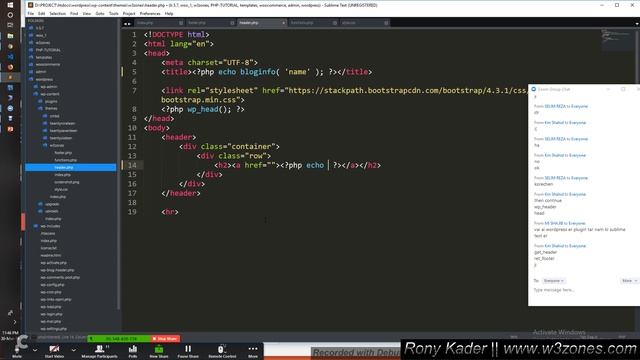640x360 pixels.
Task: Open screenshot.png in the sidebar
Action: tap(67, 182)
